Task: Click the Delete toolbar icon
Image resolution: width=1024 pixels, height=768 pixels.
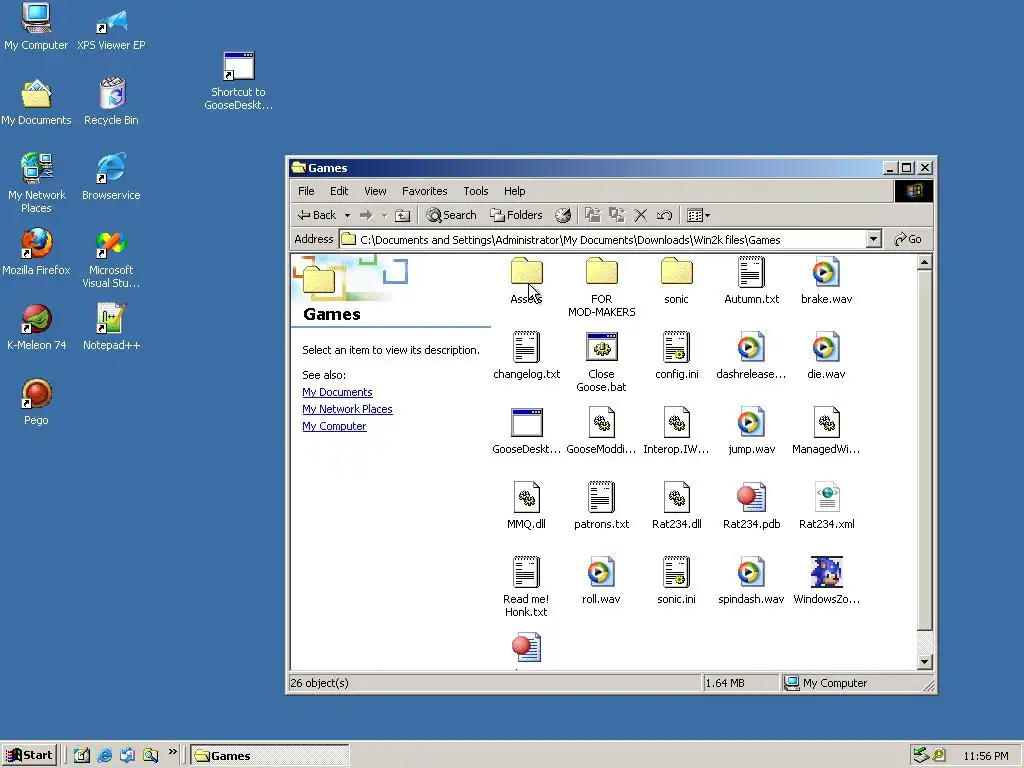Action: [x=641, y=215]
